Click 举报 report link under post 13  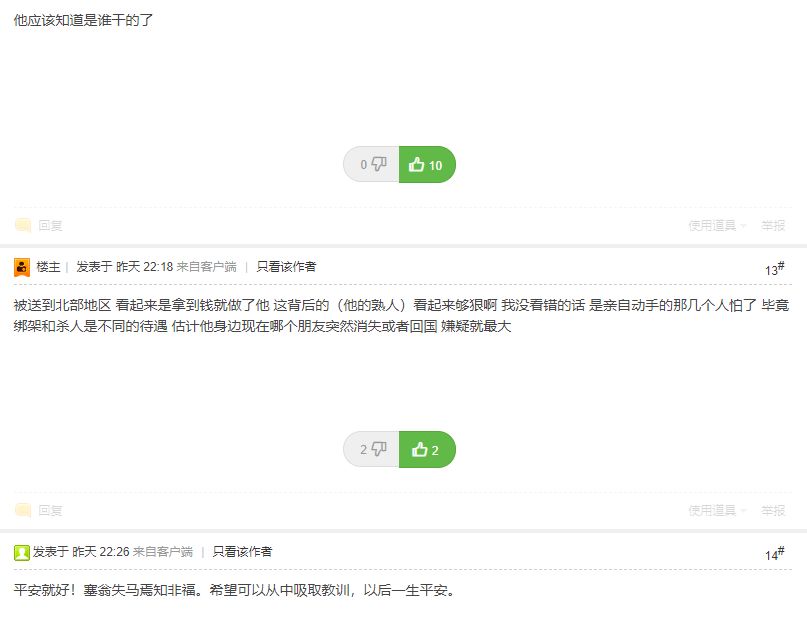(x=773, y=511)
